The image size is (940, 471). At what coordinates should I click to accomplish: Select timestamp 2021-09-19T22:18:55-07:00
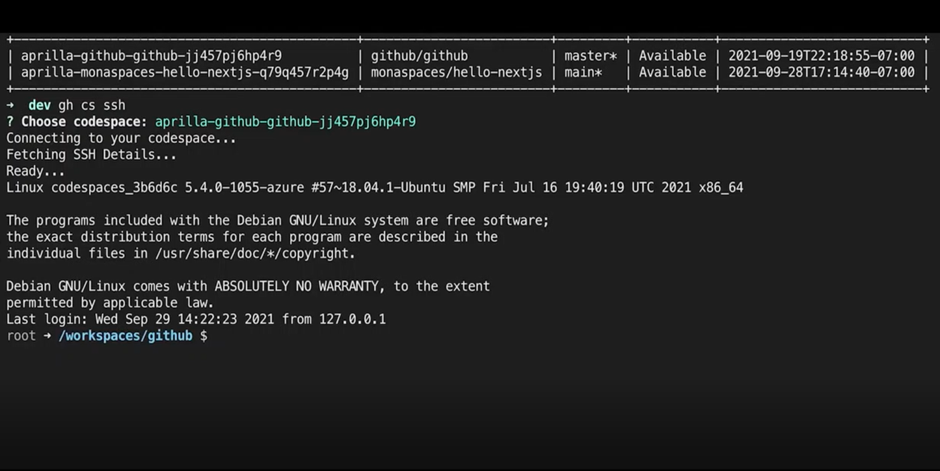[821, 56]
